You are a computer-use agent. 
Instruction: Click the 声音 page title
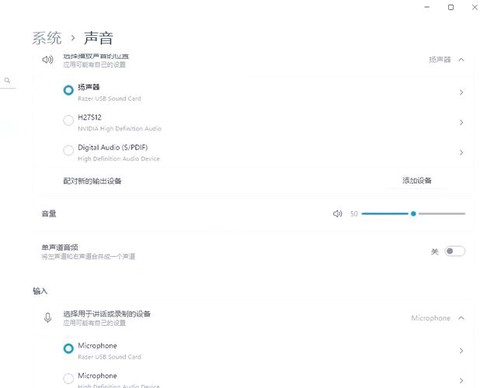[98, 38]
